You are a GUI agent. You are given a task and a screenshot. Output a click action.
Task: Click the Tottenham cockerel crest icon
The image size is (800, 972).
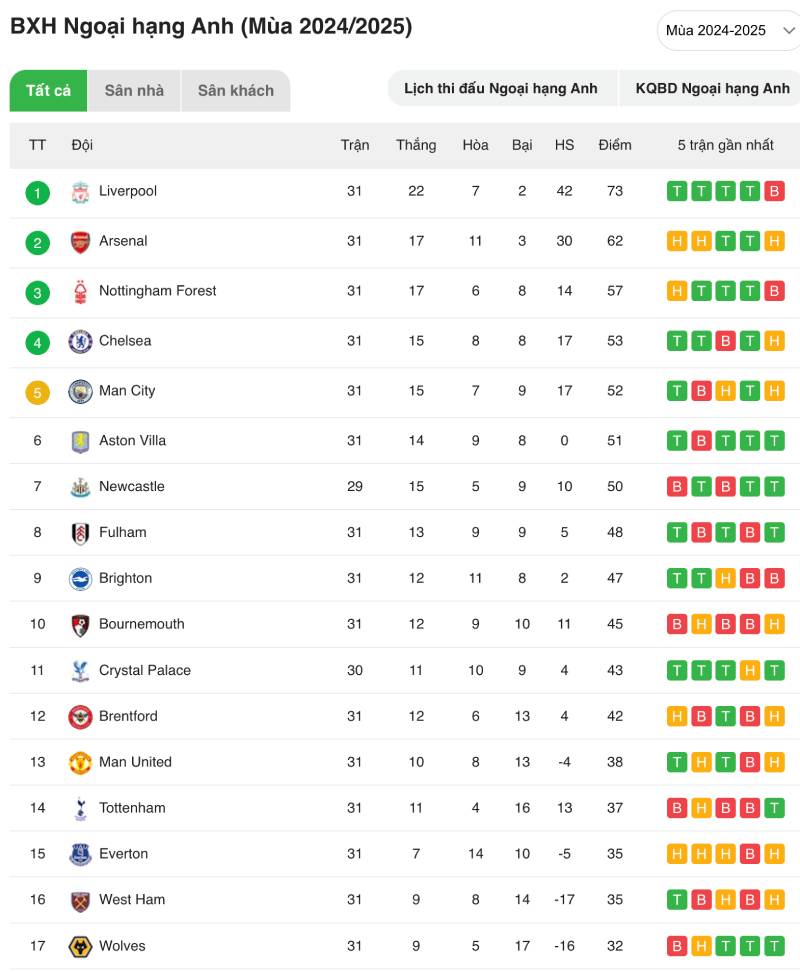80,809
